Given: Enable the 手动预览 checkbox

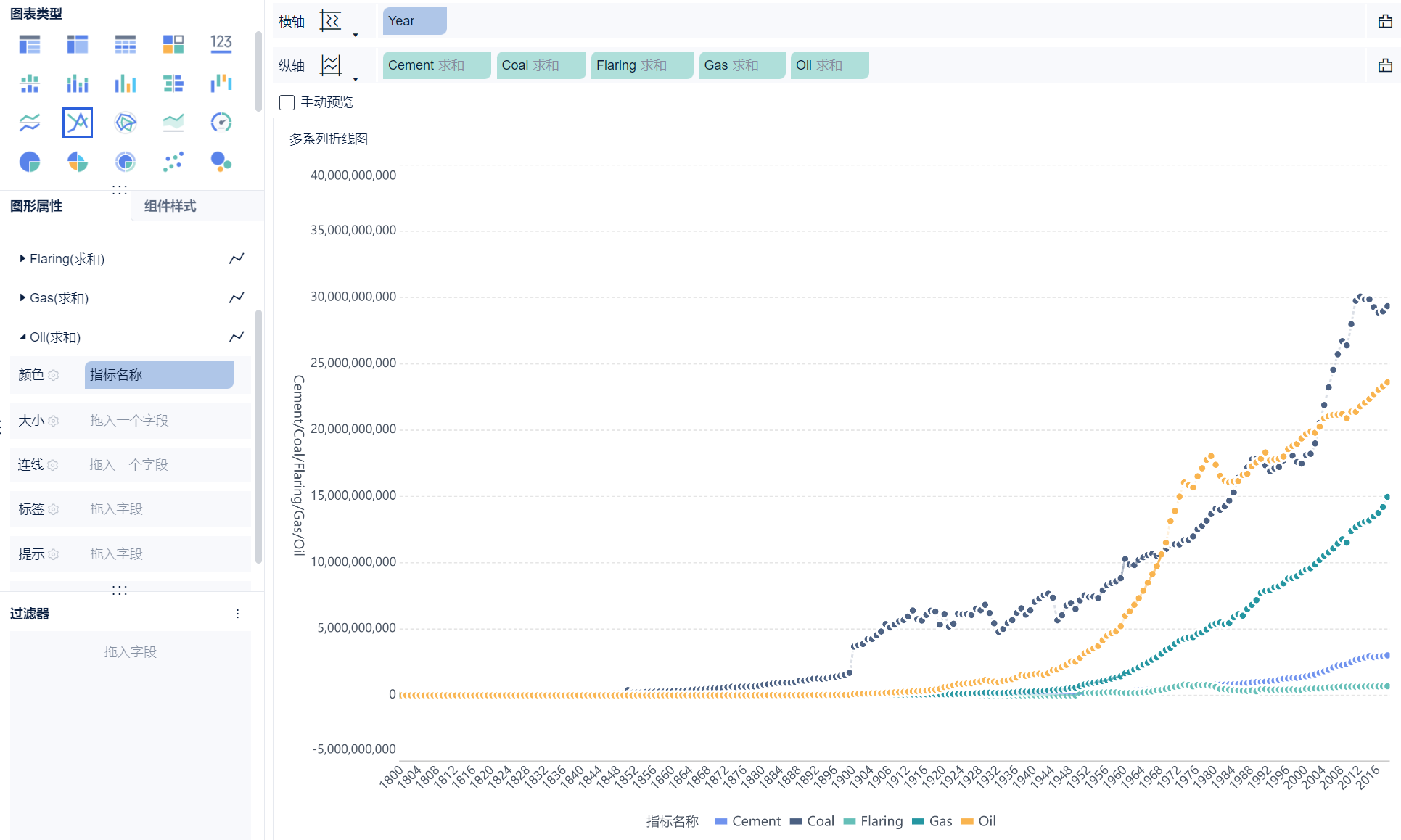Looking at the screenshot, I should tap(287, 102).
